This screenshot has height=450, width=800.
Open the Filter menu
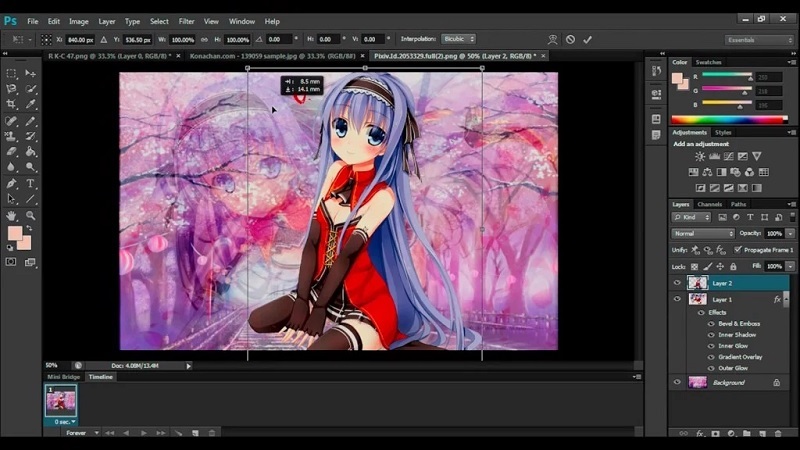click(x=186, y=21)
